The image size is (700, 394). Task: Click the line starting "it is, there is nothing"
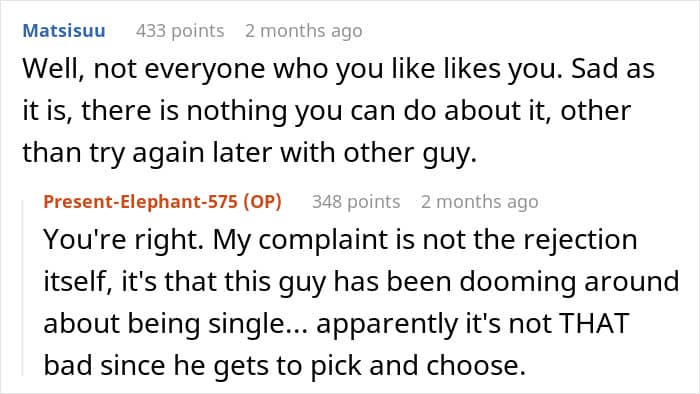(327, 111)
